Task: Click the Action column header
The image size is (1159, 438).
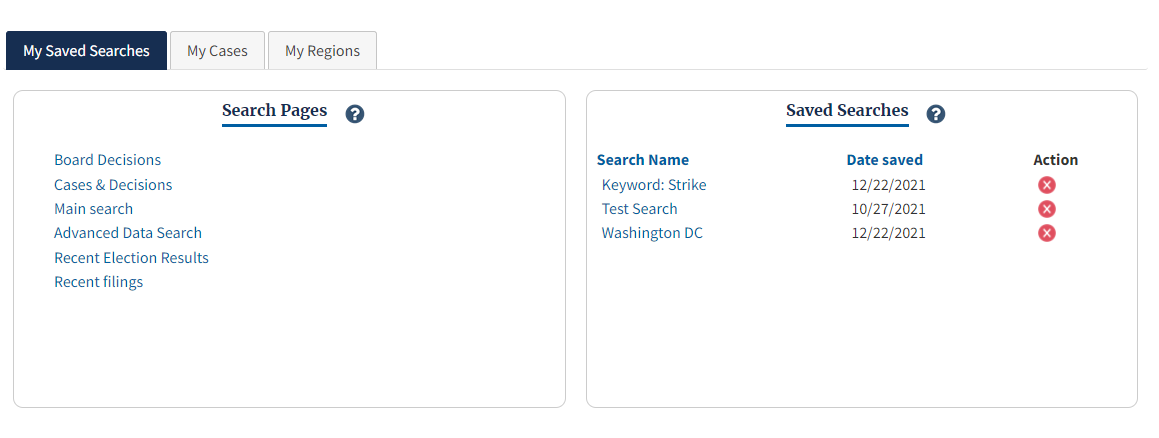Action: pos(1055,160)
